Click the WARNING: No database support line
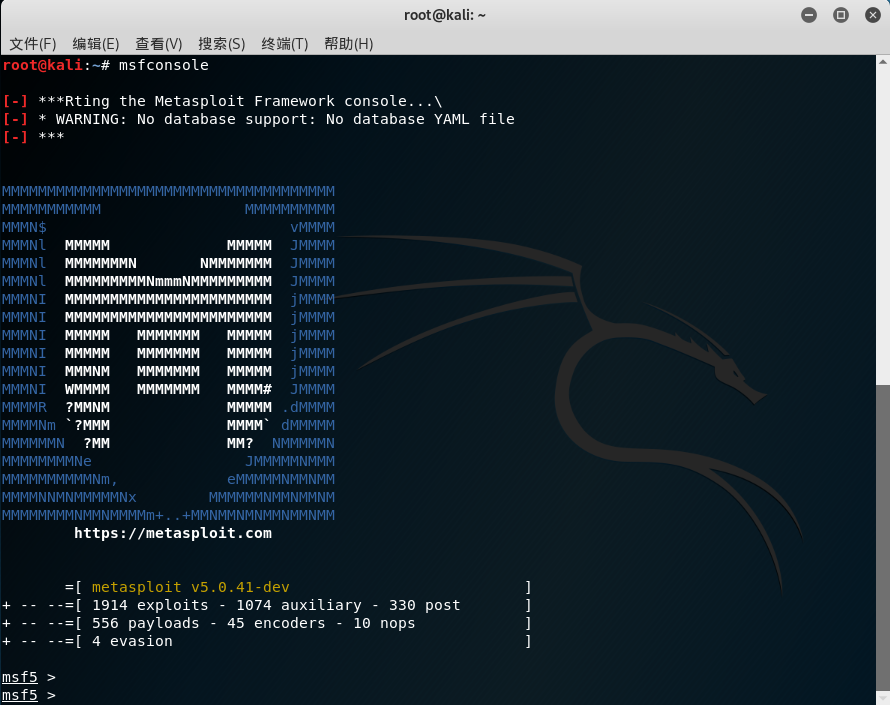This screenshot has height=705, width=890. click(258, 119)
